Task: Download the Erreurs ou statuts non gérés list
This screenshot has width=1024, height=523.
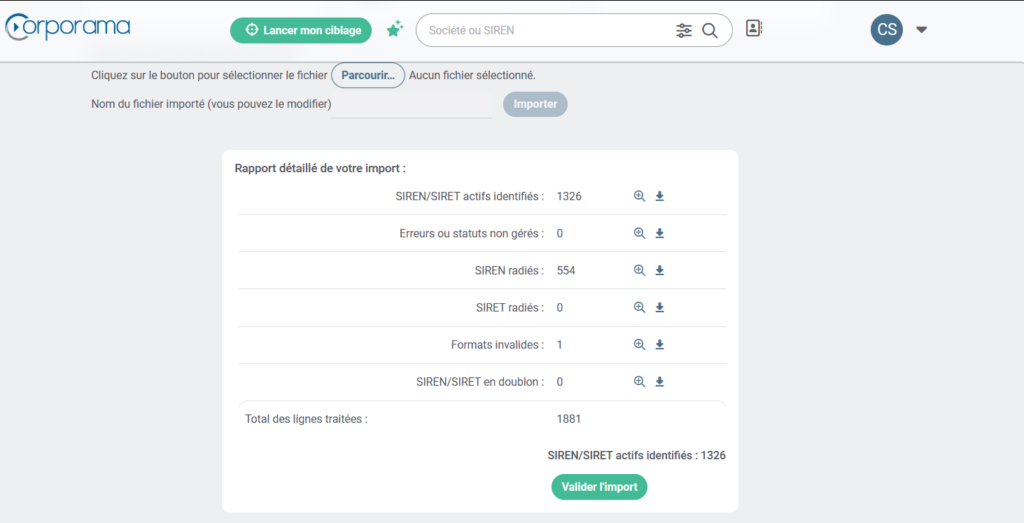Action: pos(660,234)
